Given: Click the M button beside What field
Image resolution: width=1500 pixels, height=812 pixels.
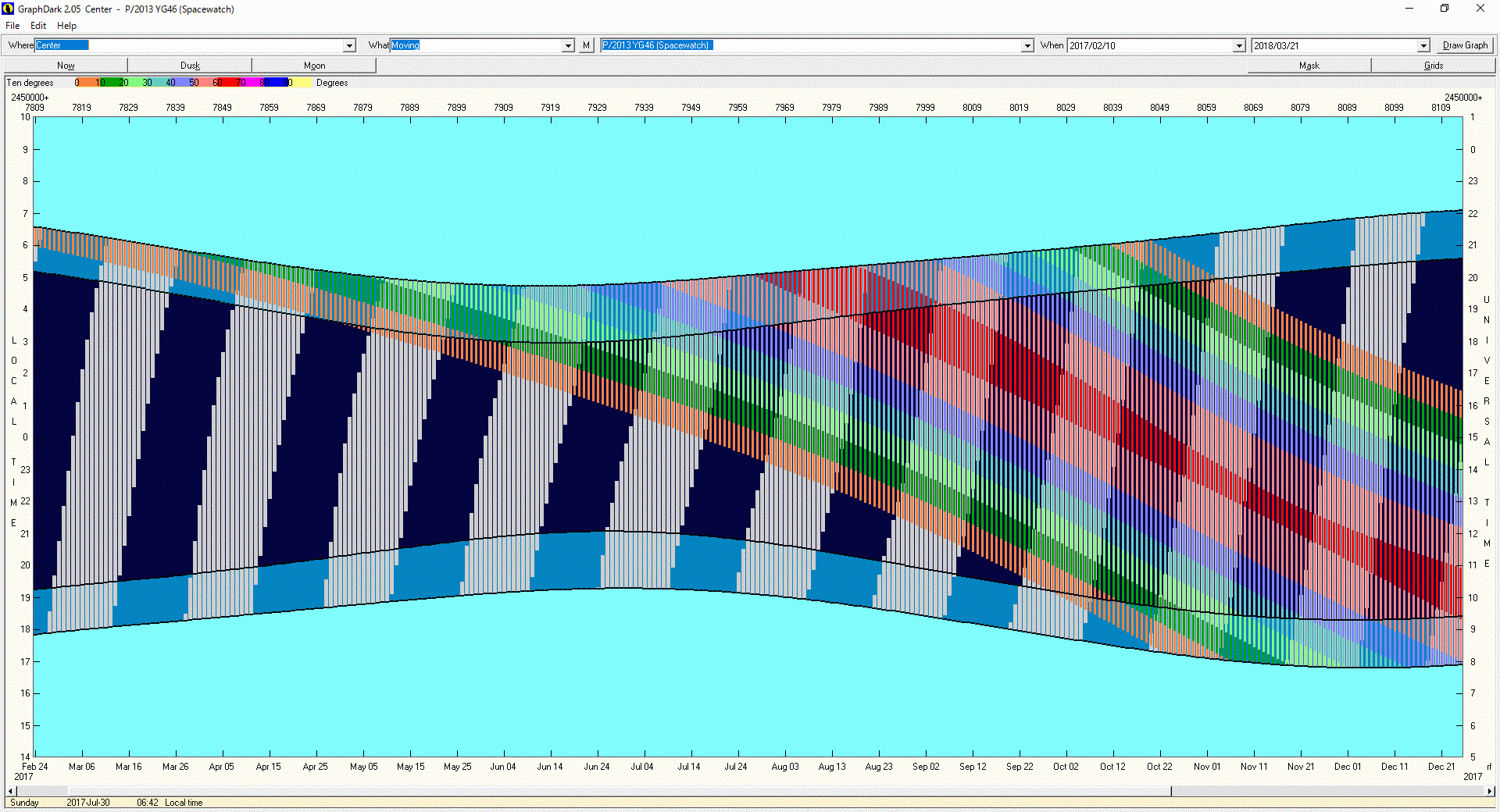Looking at the screenshot, I should click(x=587, y=45).
